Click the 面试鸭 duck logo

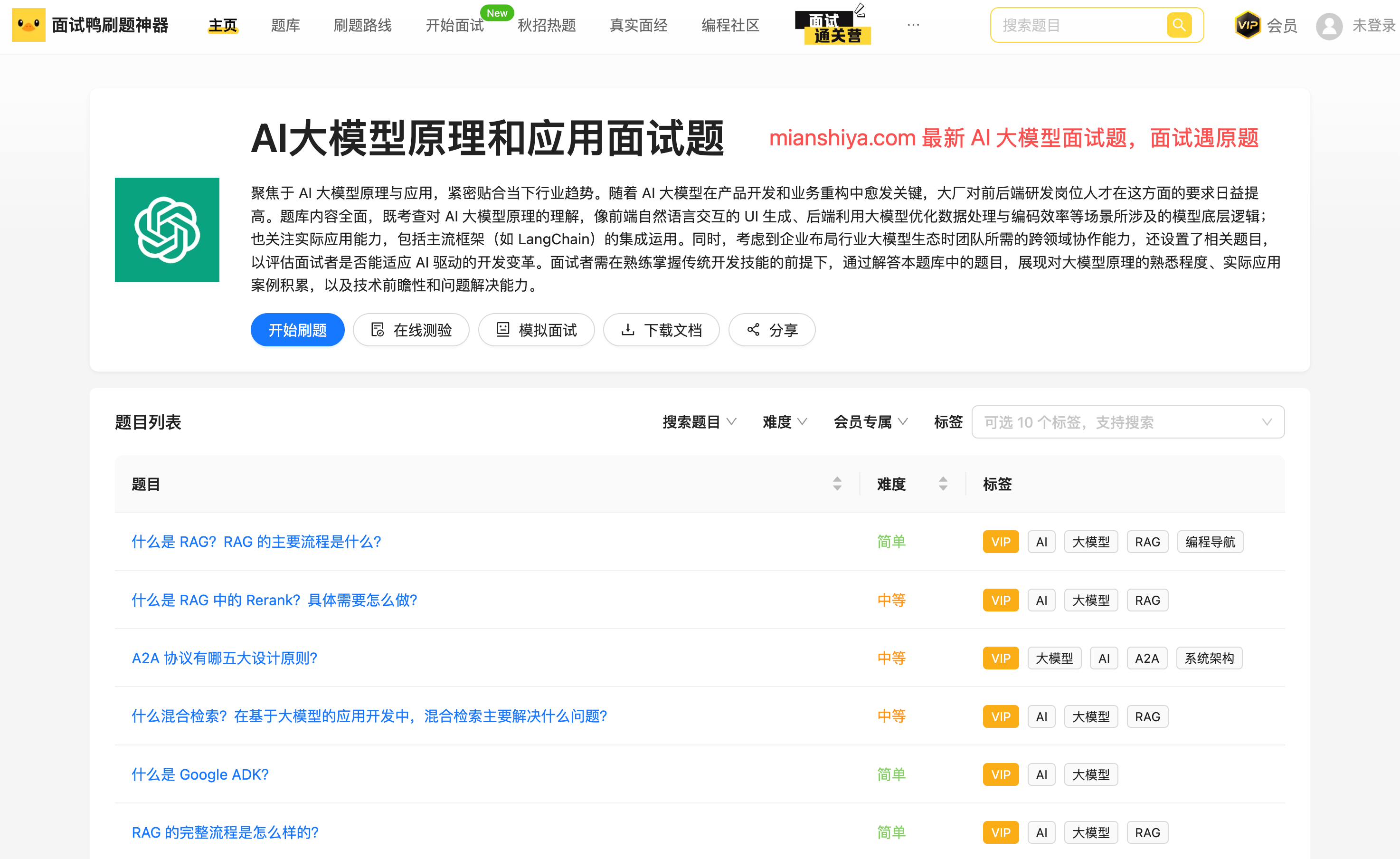click(x=28, y=25)
